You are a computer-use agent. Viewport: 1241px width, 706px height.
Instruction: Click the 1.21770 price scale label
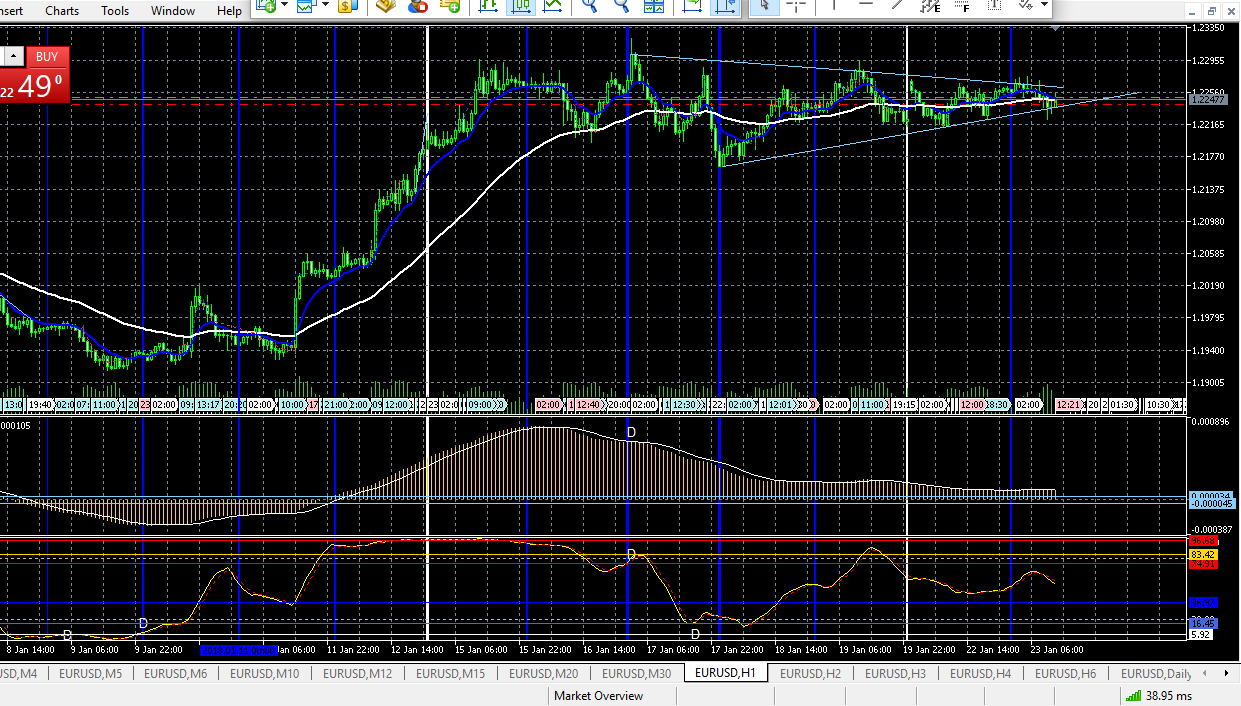click(x=1209, y=157)
